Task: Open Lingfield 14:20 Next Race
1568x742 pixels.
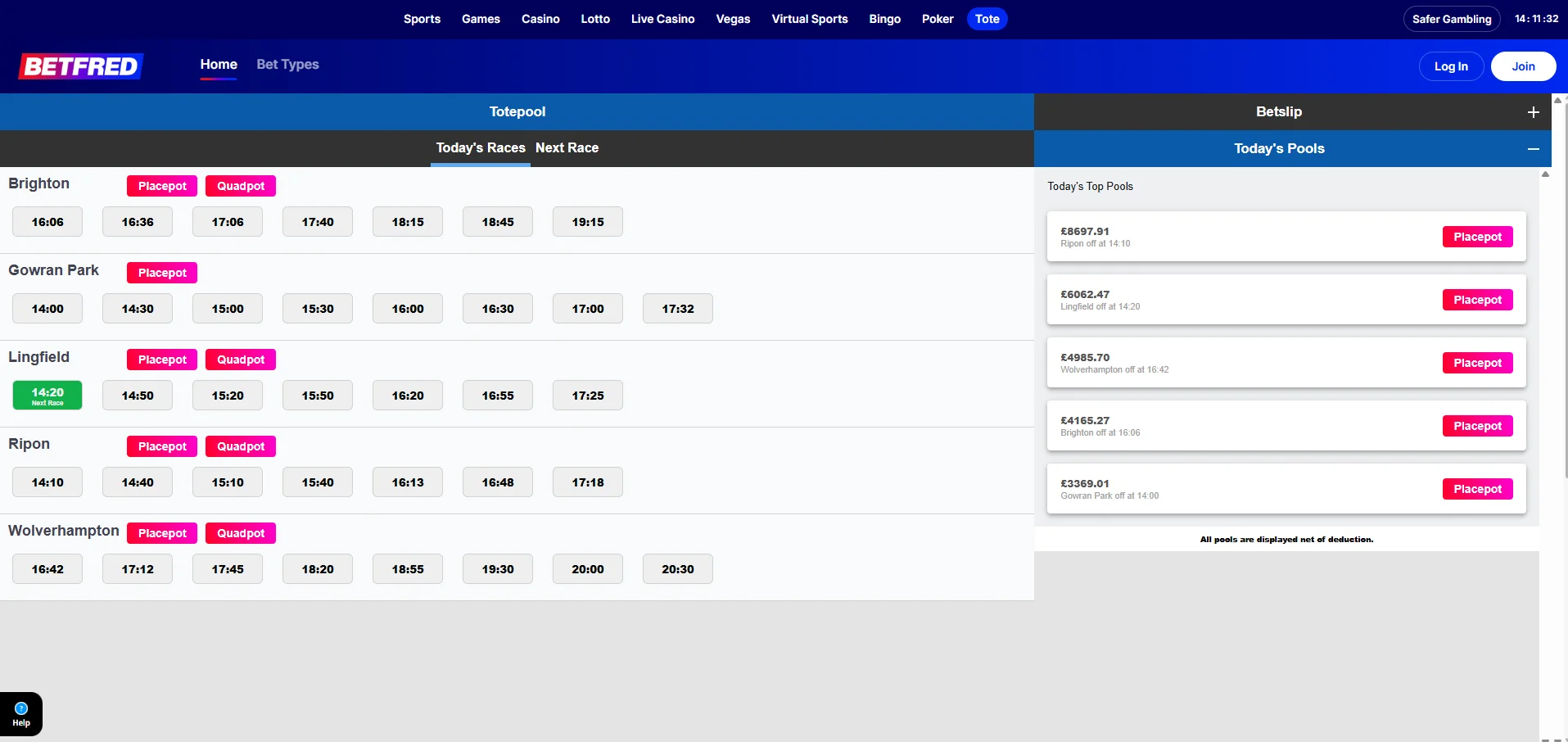Action: (47, 396)
